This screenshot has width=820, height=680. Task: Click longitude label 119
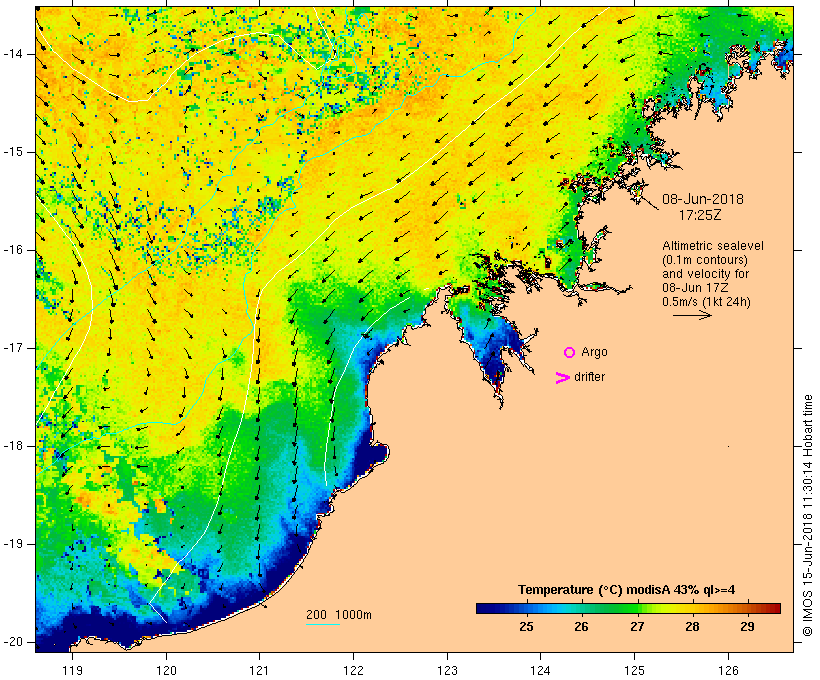(x=72, y=670)
